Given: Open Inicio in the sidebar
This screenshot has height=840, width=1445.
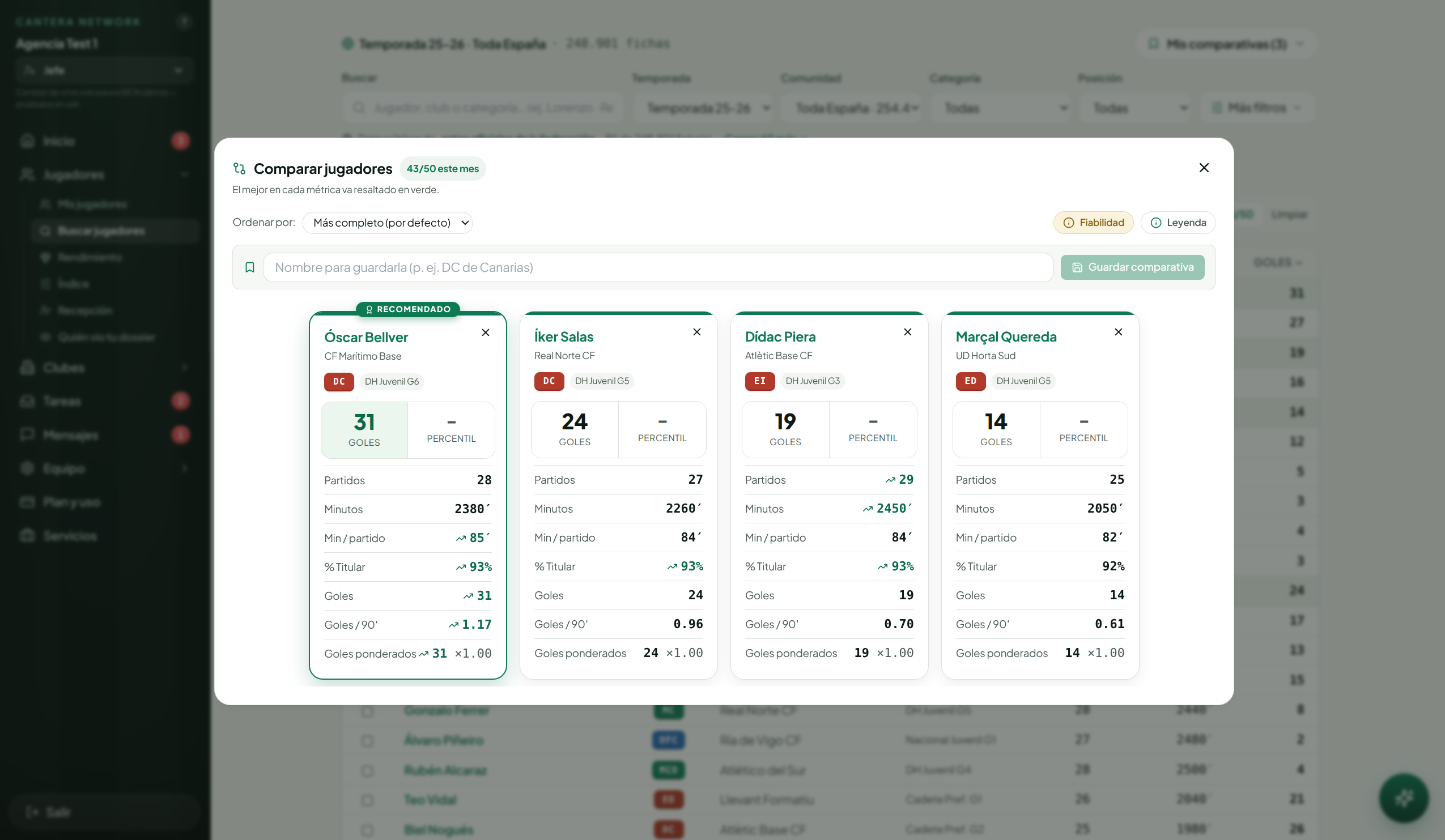Looking at the screenshot, I should (x=104, y=141).
